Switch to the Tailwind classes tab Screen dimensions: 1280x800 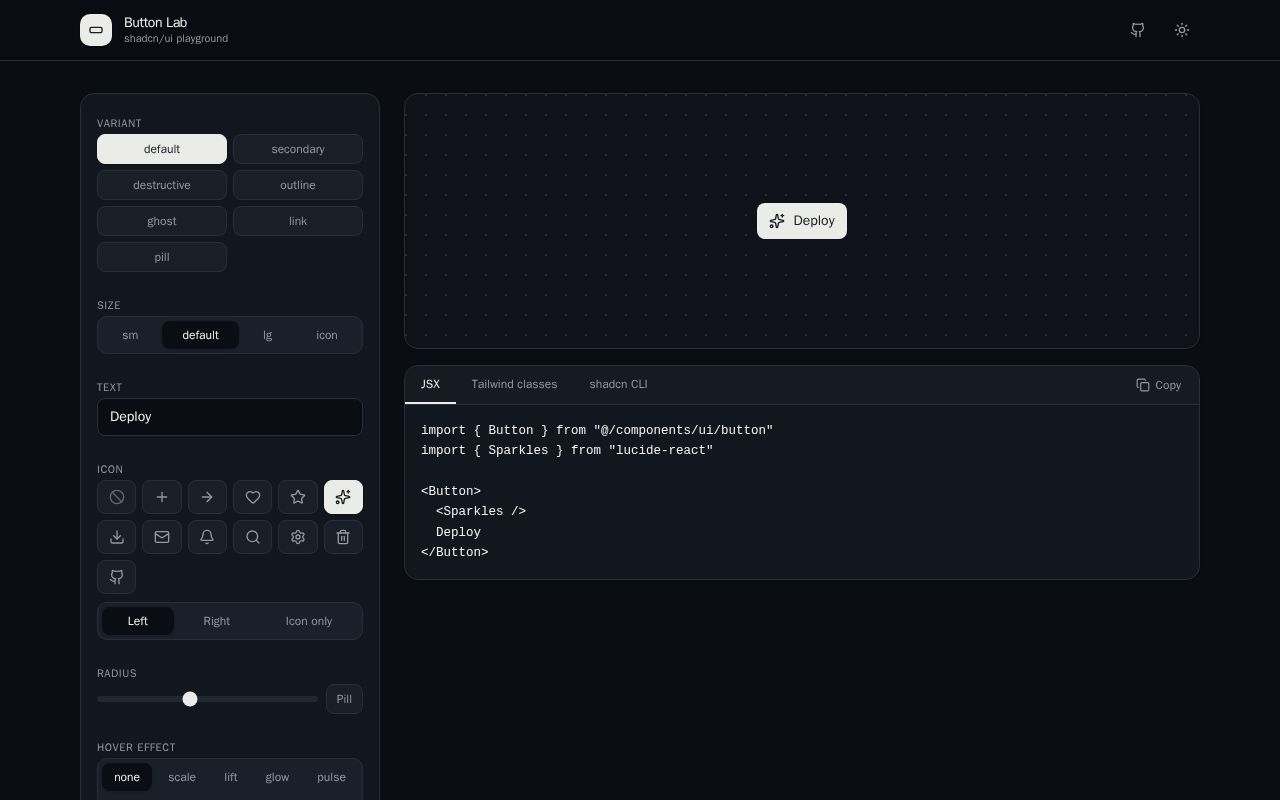point(514,384)
